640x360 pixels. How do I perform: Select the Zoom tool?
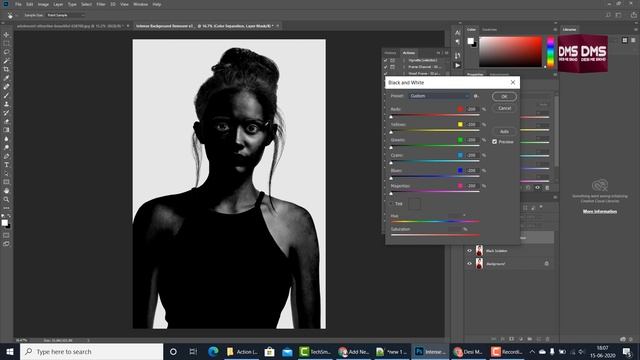click(x=6, y=199)
